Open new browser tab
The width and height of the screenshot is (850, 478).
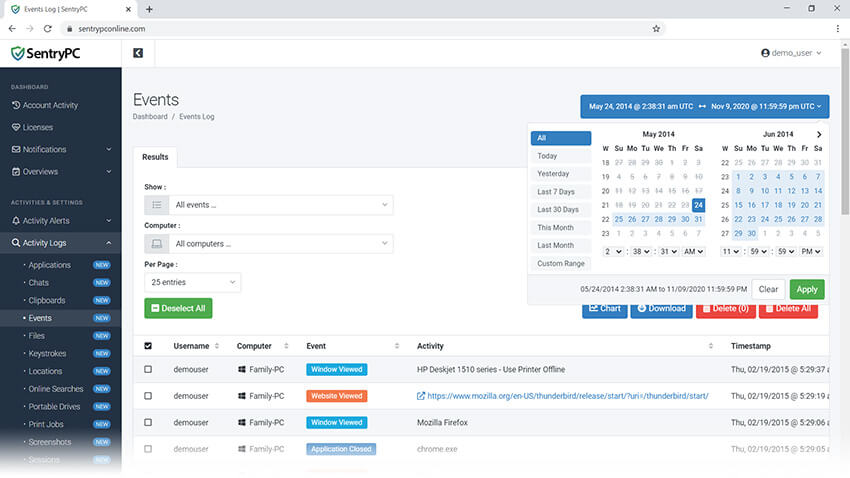[149, 9]
